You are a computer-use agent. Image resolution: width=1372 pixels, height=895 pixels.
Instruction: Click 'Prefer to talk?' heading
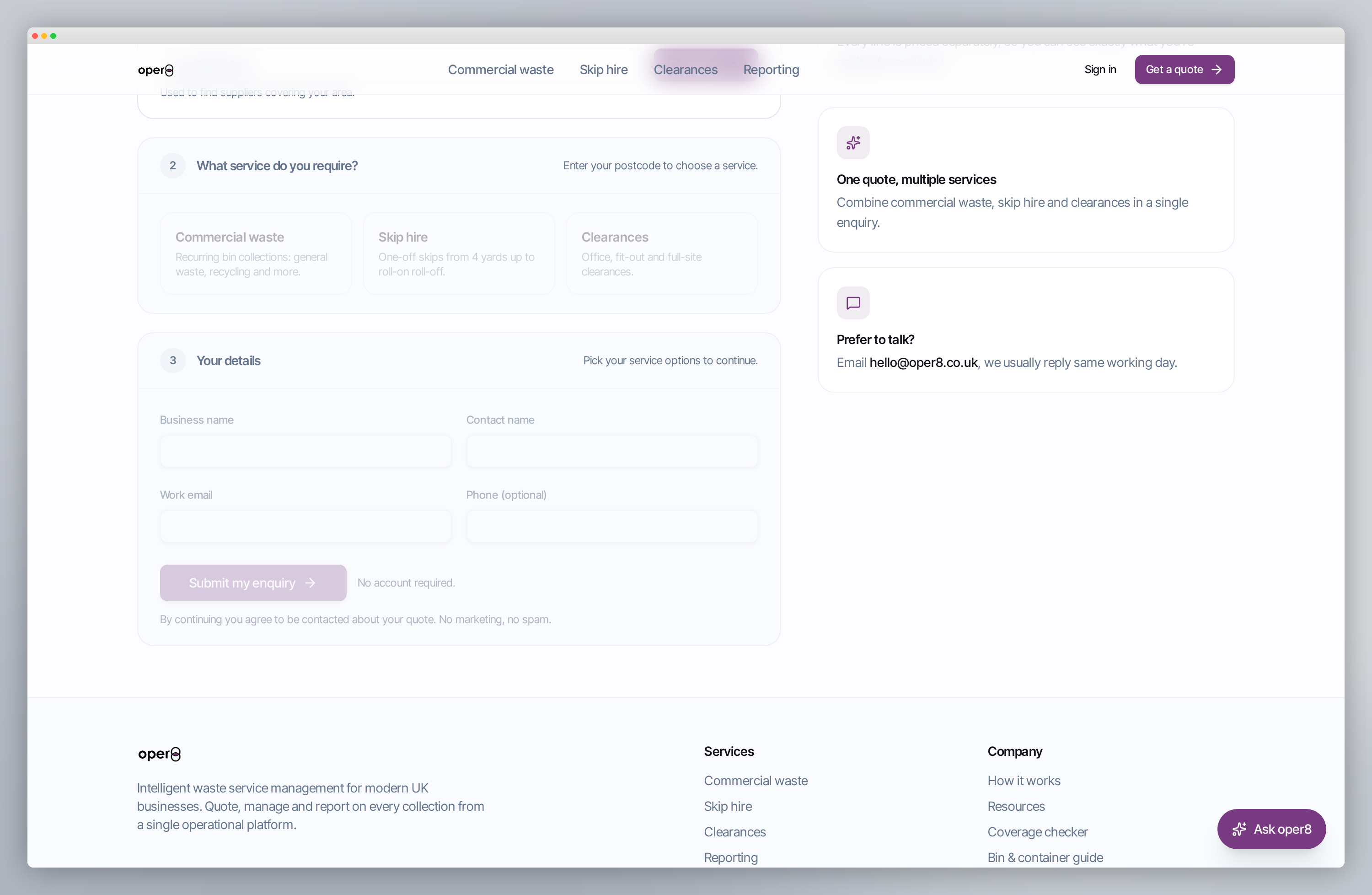pos(875,340)
